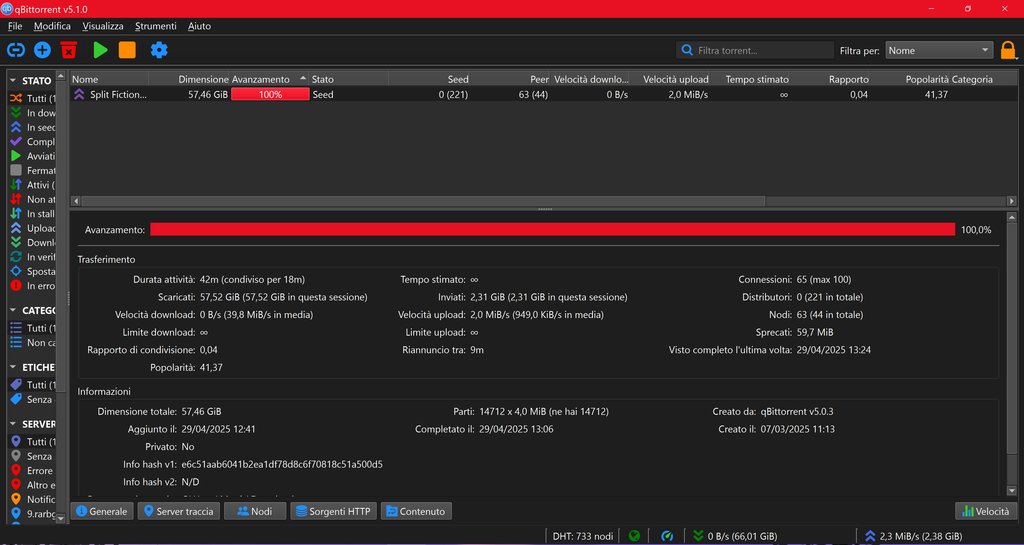Open the Strumenti menu
The width and height of the screenshot is (1024, 545).
(x=155, y=26)
